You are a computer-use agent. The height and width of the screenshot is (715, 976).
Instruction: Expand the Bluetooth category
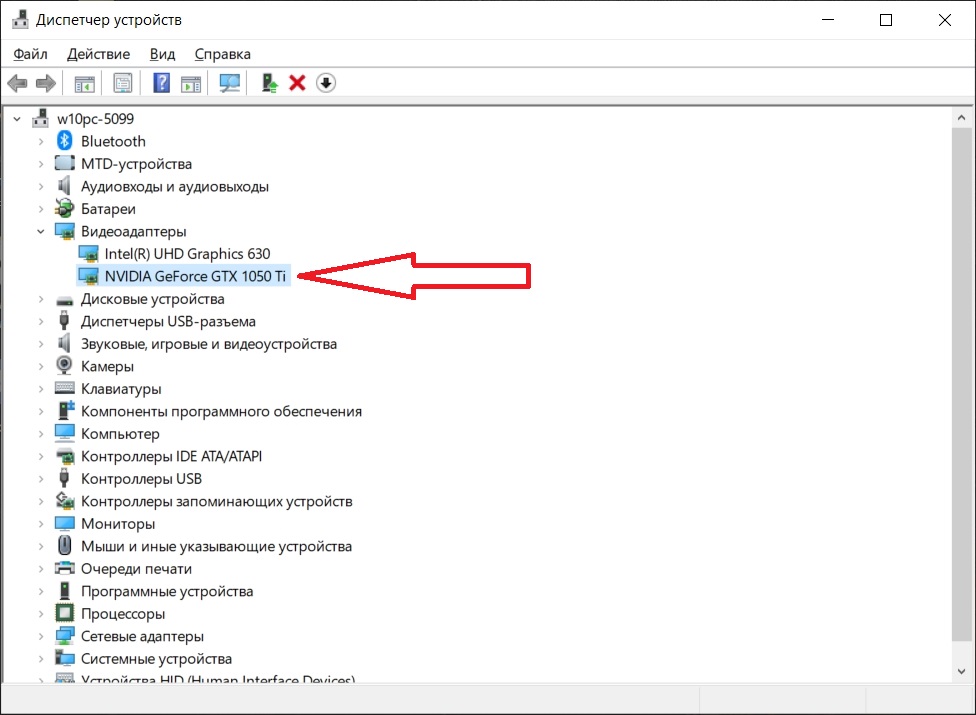click(x=41, y=142)
